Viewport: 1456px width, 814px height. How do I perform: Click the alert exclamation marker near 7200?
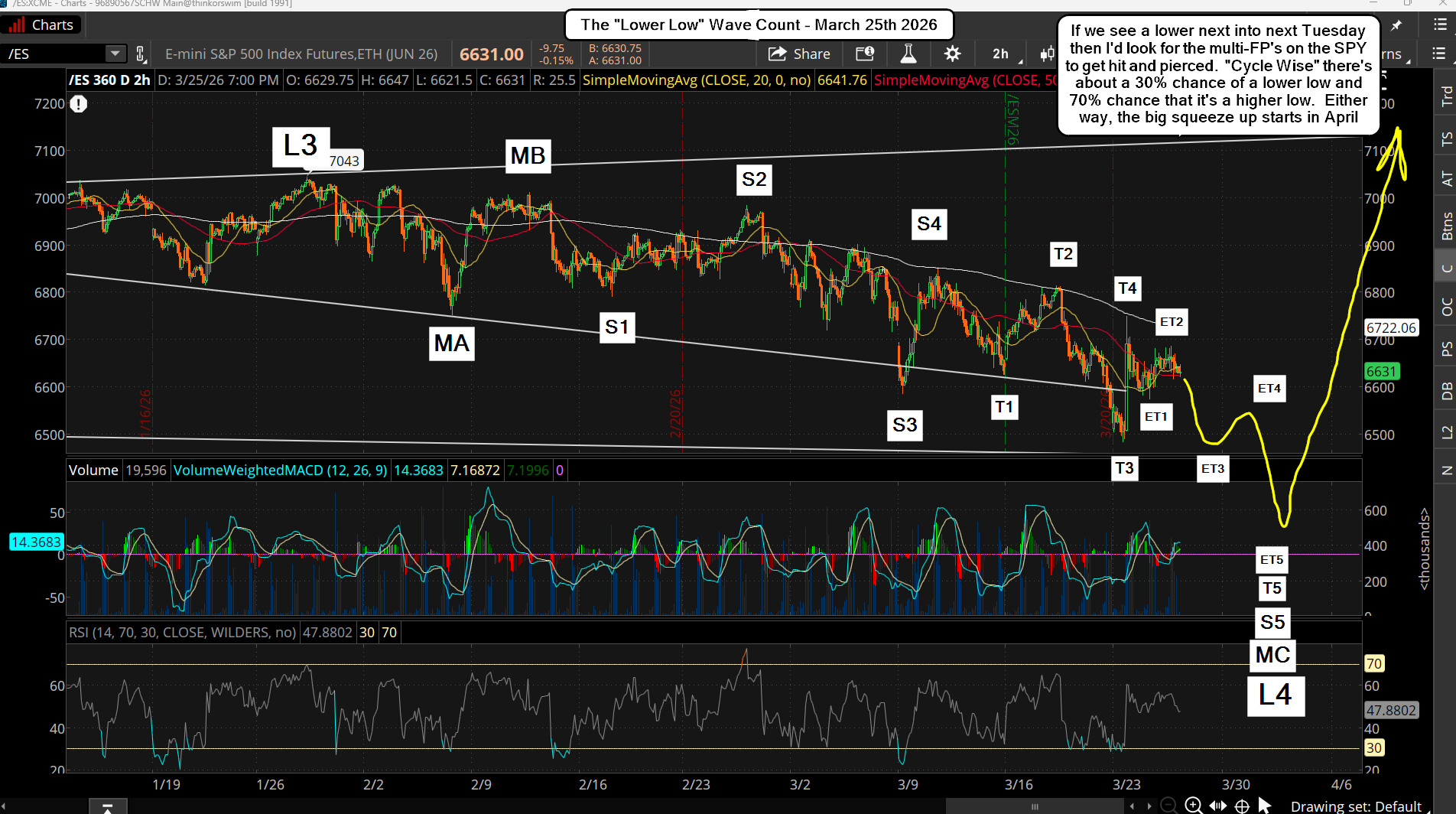tap(78, 104)
